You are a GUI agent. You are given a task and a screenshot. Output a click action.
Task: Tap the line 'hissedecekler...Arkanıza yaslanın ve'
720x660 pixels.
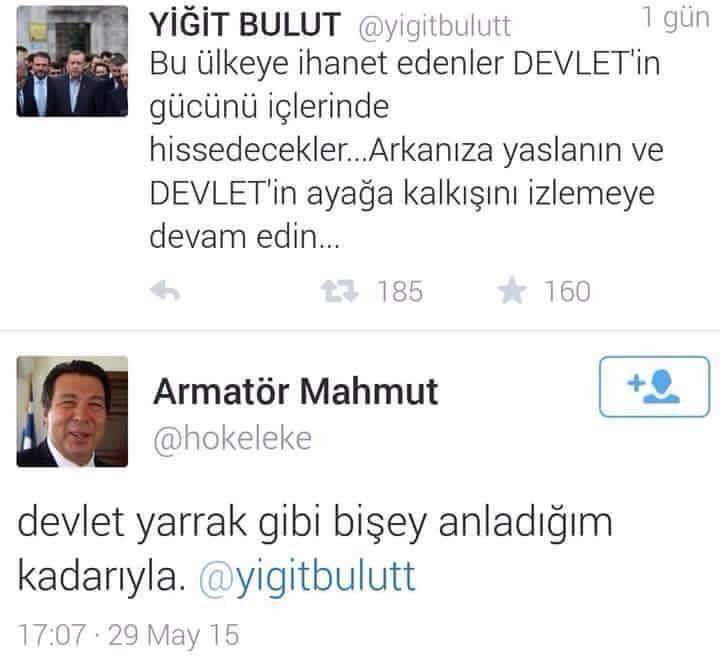[406, 150]
